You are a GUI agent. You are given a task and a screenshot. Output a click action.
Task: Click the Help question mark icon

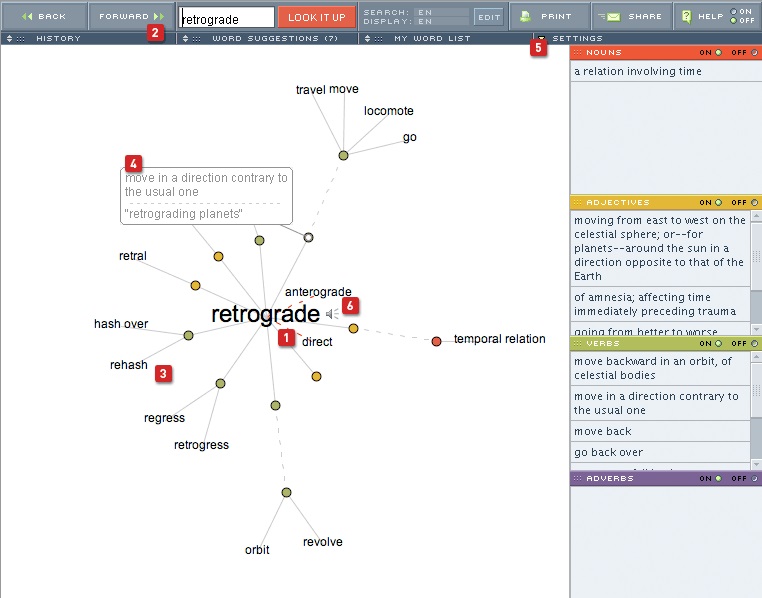pos(687,16)
